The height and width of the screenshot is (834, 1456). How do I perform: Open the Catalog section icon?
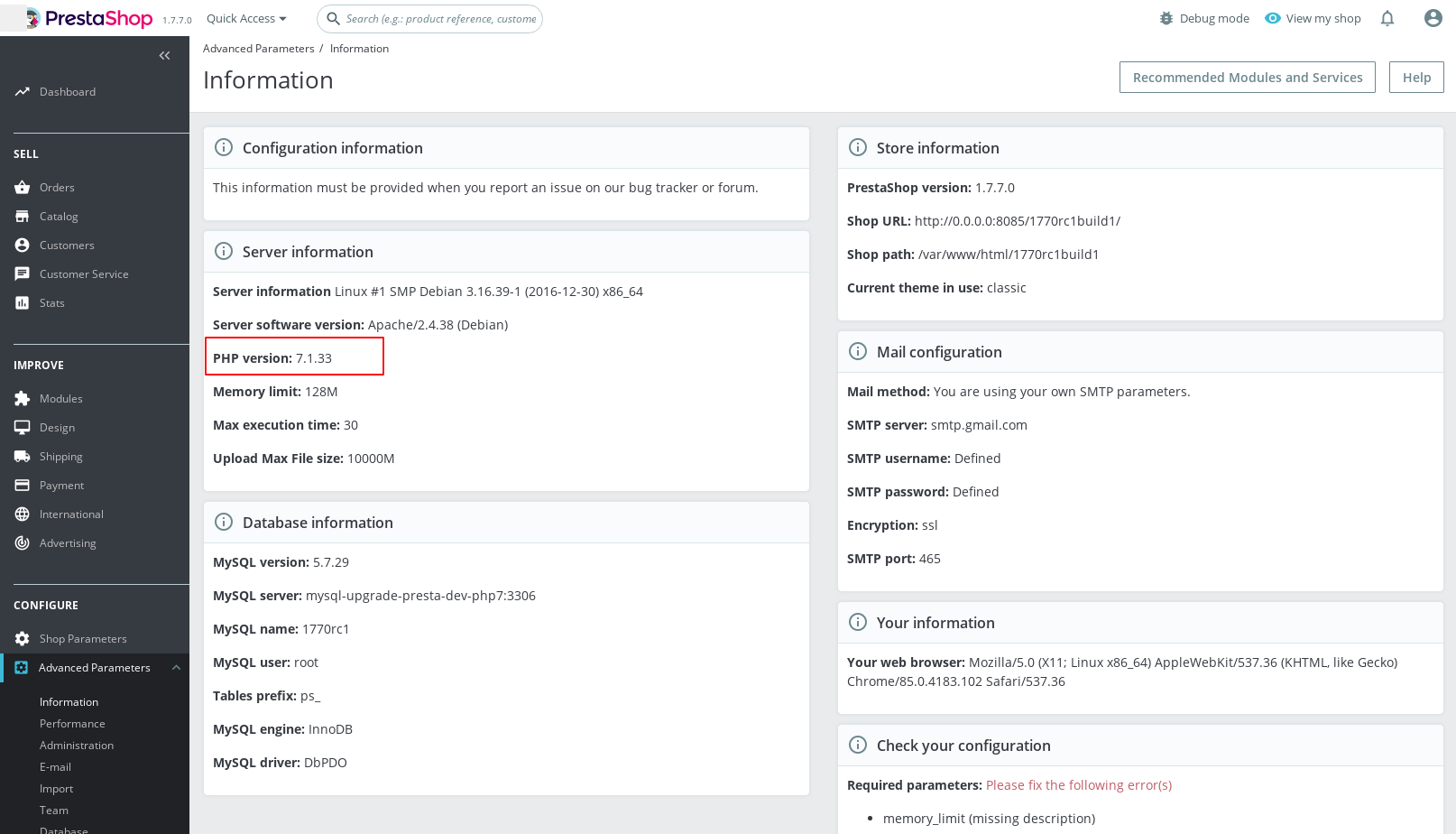click(x=22, y=216)
